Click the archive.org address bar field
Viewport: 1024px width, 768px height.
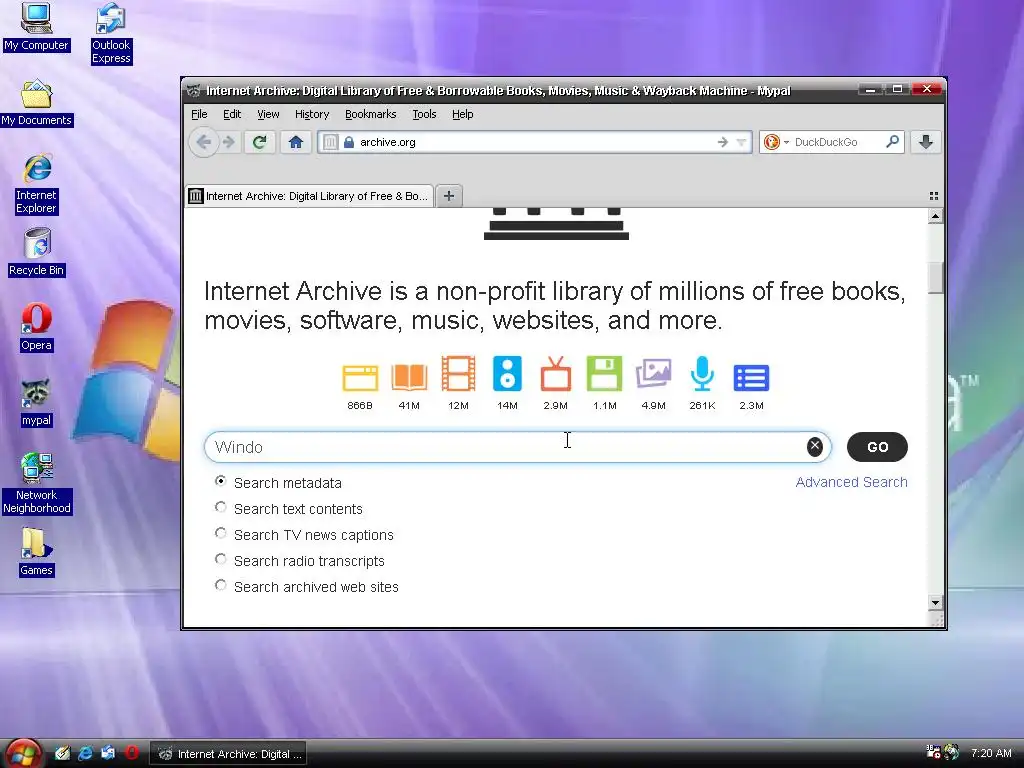[x=536, y=142]
